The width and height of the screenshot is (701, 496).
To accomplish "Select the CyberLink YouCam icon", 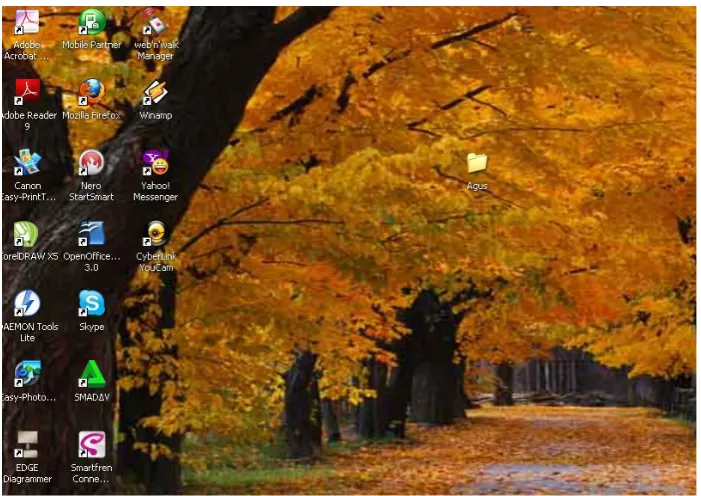I will click(156, 233).
